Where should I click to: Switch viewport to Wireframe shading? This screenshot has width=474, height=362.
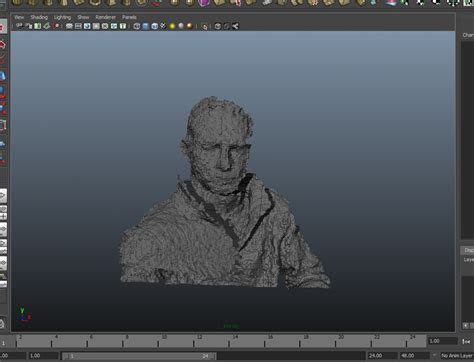click(x=137, y=26)
